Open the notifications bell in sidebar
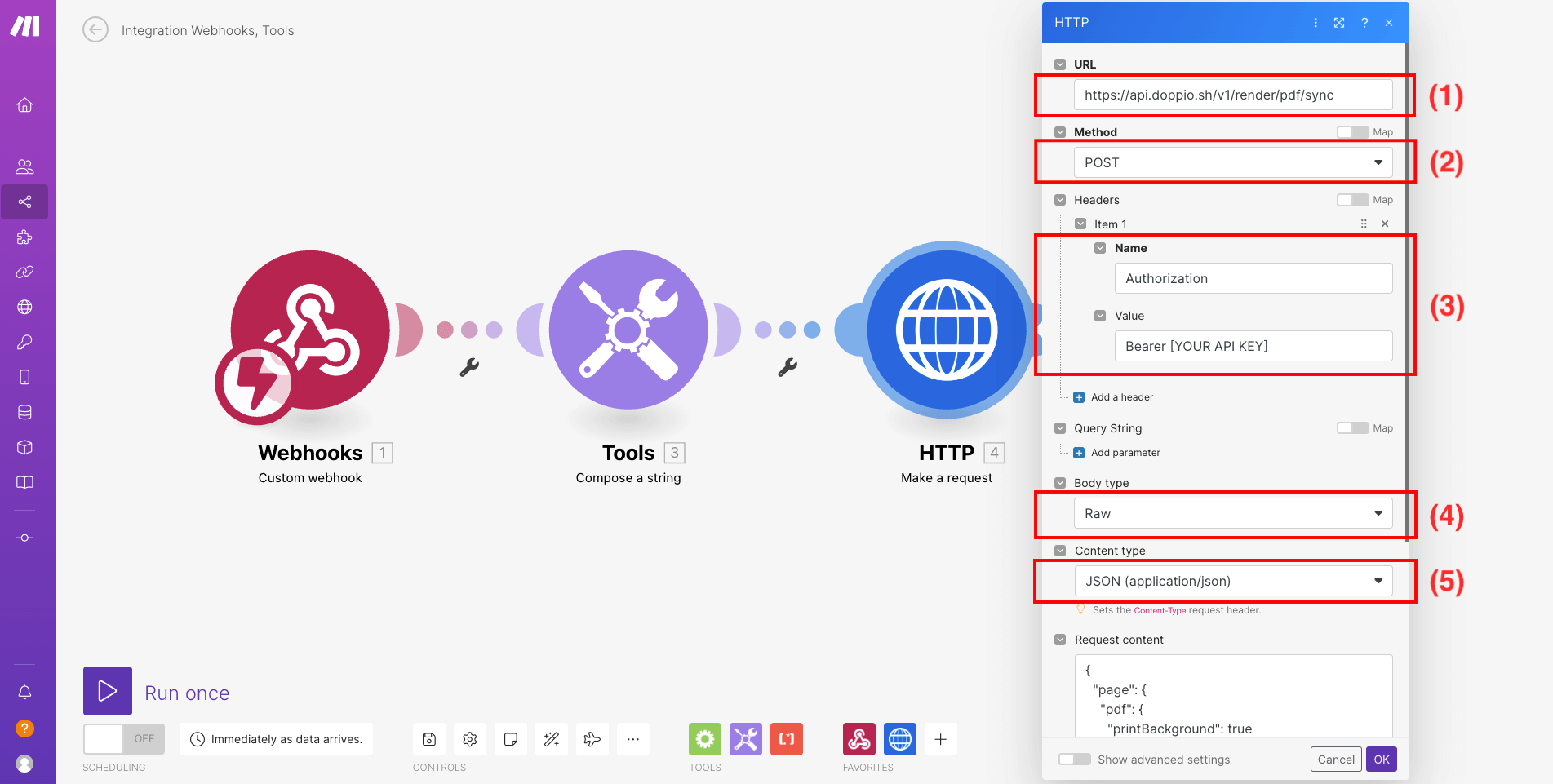The width and height of the screenshot is (1553, 784). tap(25, 693)
